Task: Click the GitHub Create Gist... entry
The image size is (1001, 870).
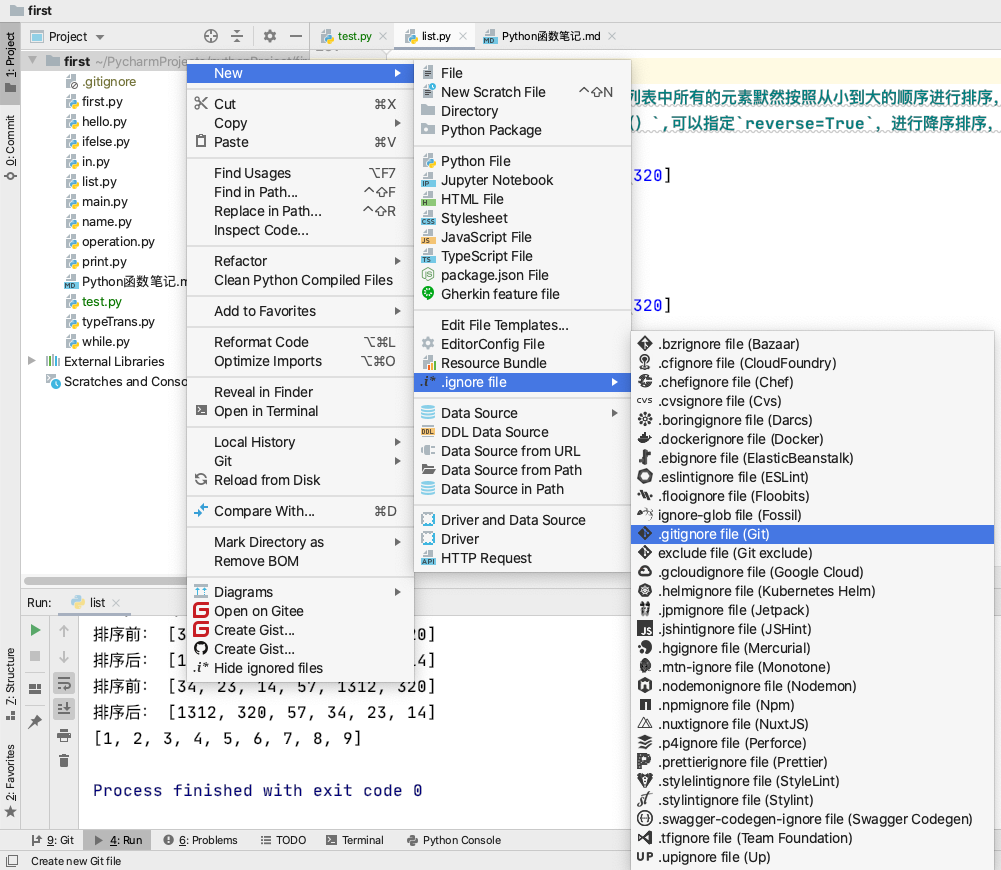Action: (300, 649)
